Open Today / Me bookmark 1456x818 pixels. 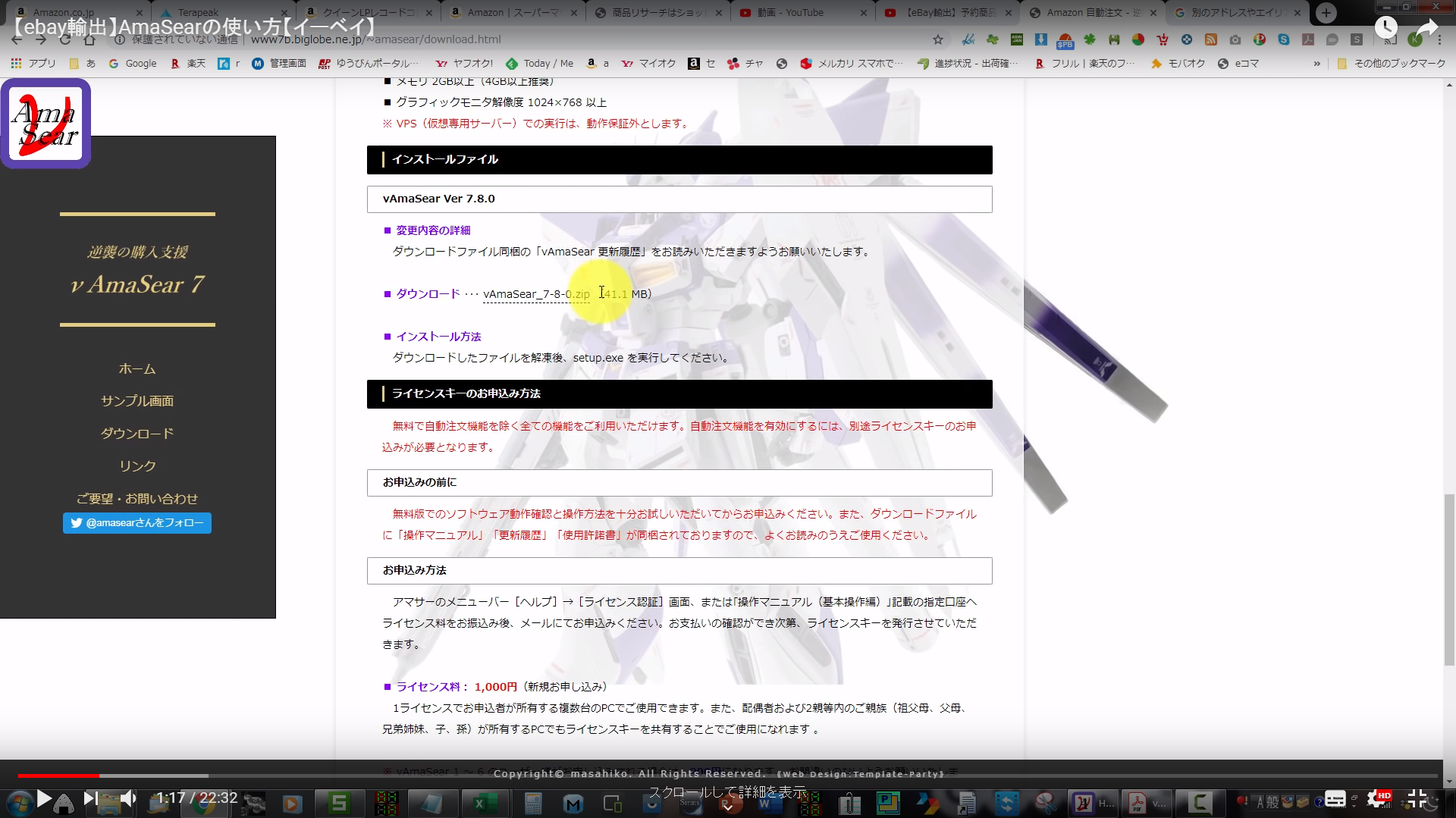coord(539,64)
